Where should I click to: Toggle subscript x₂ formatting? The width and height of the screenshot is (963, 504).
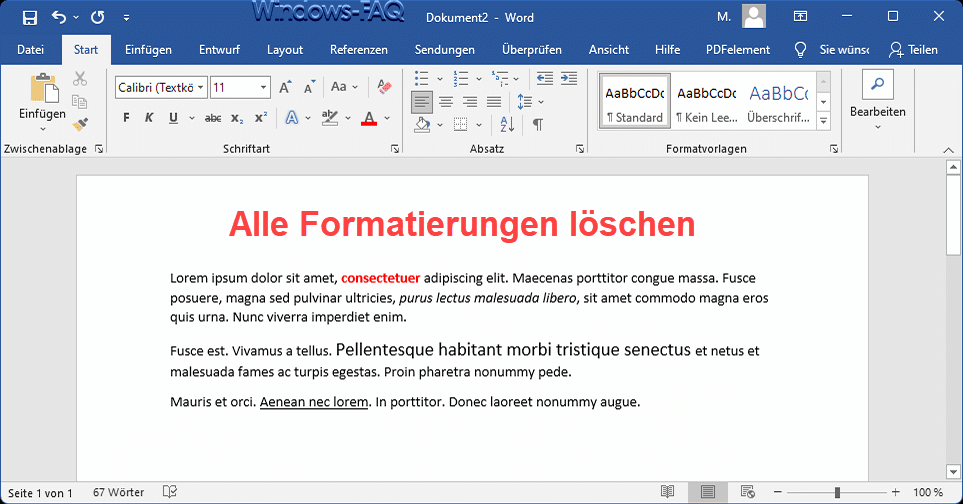tap(237, 118)
